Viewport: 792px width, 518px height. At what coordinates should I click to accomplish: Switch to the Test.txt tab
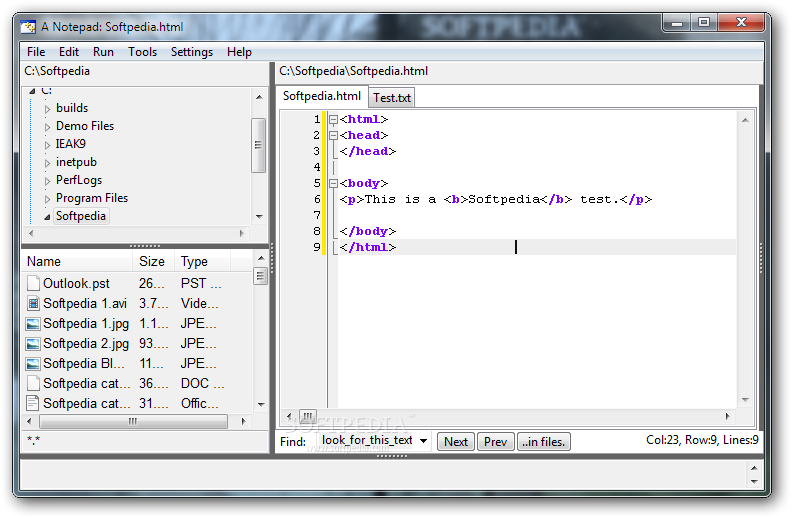392,97
